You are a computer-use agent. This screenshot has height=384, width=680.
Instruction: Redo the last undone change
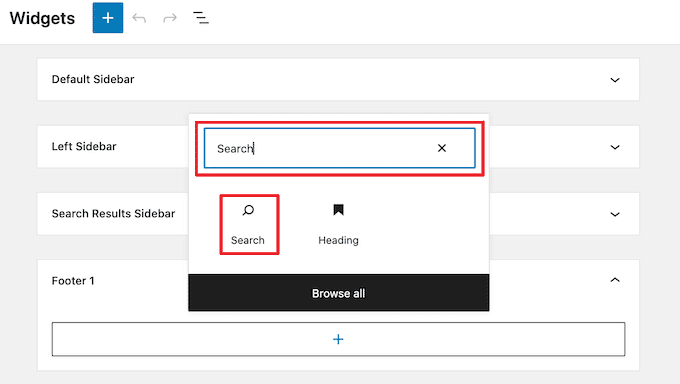[x=170, y=18]
